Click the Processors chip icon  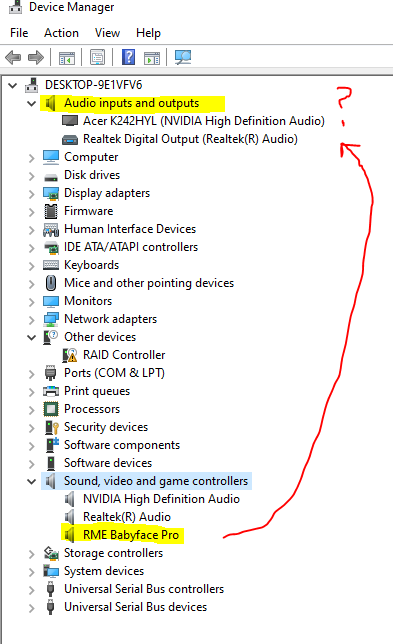point(51,409)
